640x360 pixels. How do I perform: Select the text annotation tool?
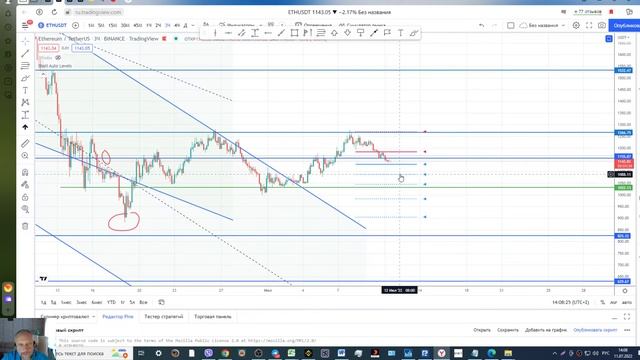tap(25, 90)
